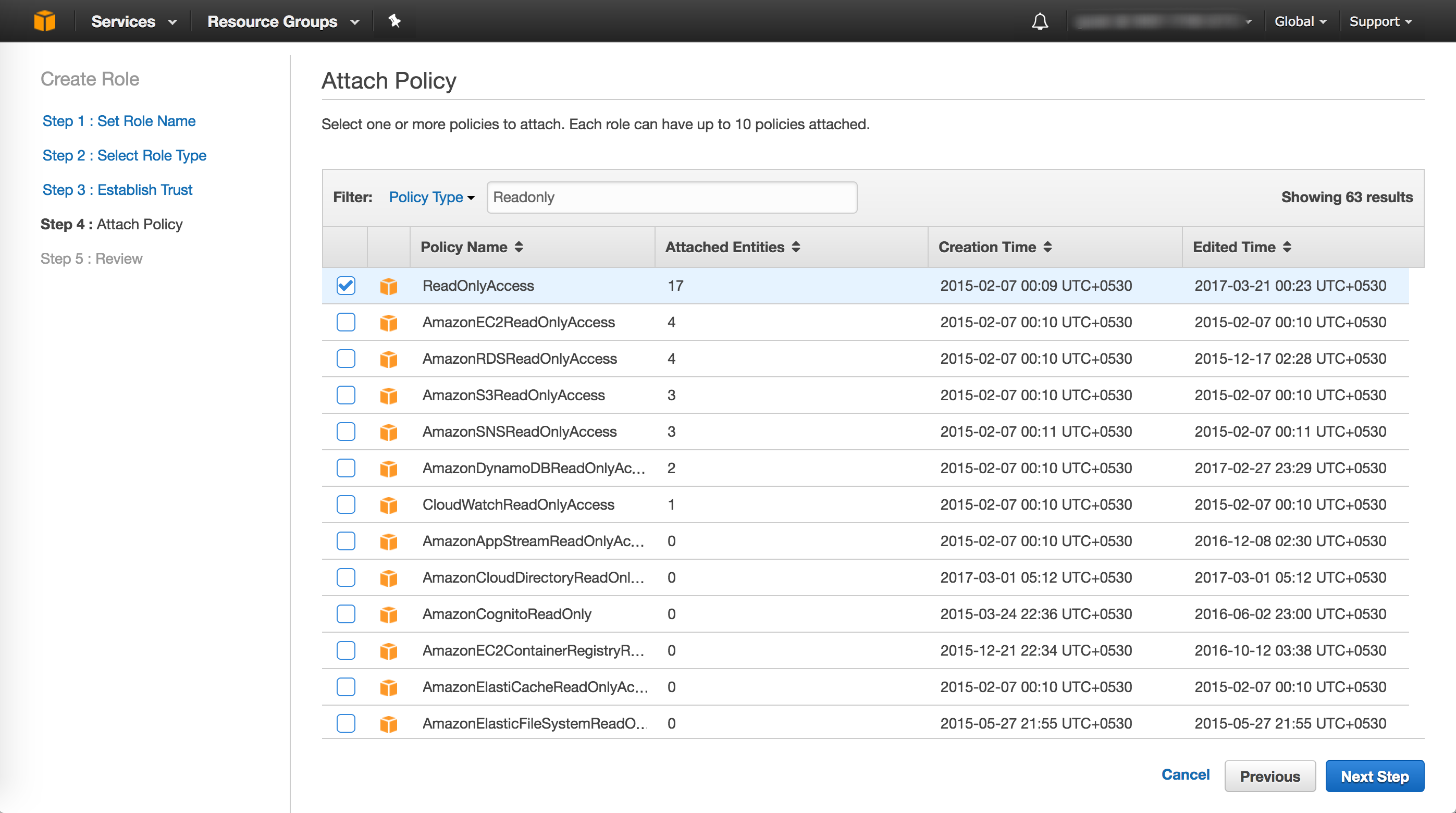Check the AmazonEC2ReadOnlyAccess checkbox
The width and height of the screenshot is (1456, 813).
[346, 322]
